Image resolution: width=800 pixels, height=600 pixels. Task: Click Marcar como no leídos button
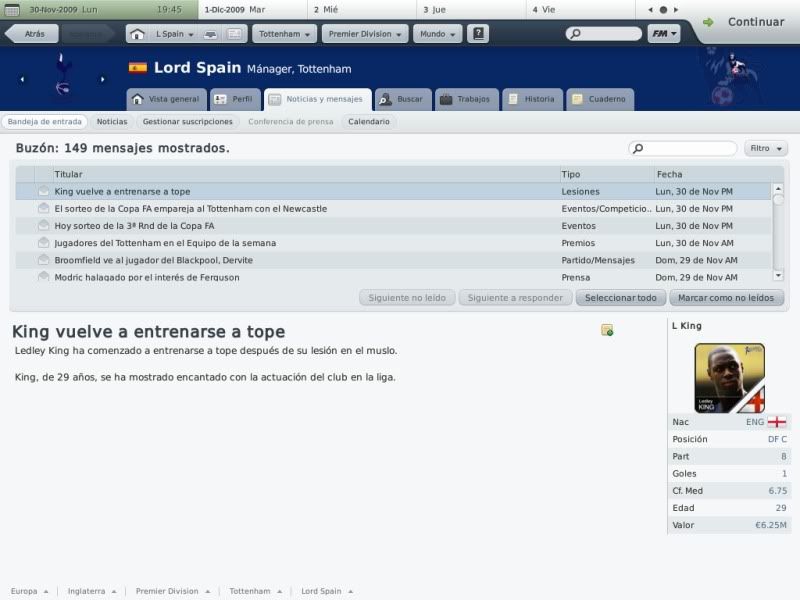(x=726, y=298)
